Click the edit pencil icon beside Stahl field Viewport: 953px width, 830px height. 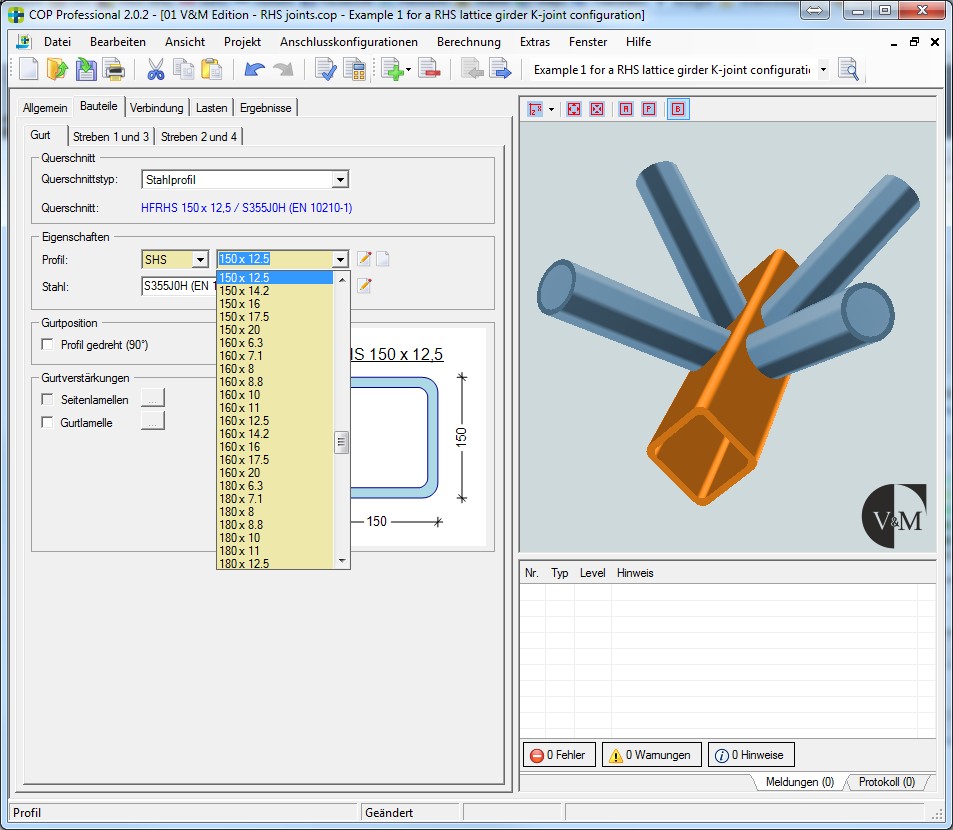tap(365, 286)
